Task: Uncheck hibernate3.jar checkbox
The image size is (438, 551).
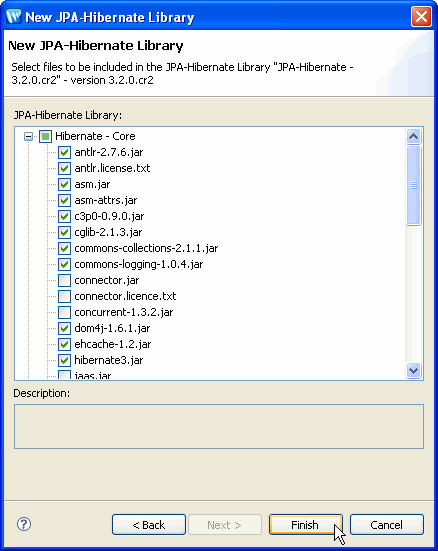Action: pos(64,360)
